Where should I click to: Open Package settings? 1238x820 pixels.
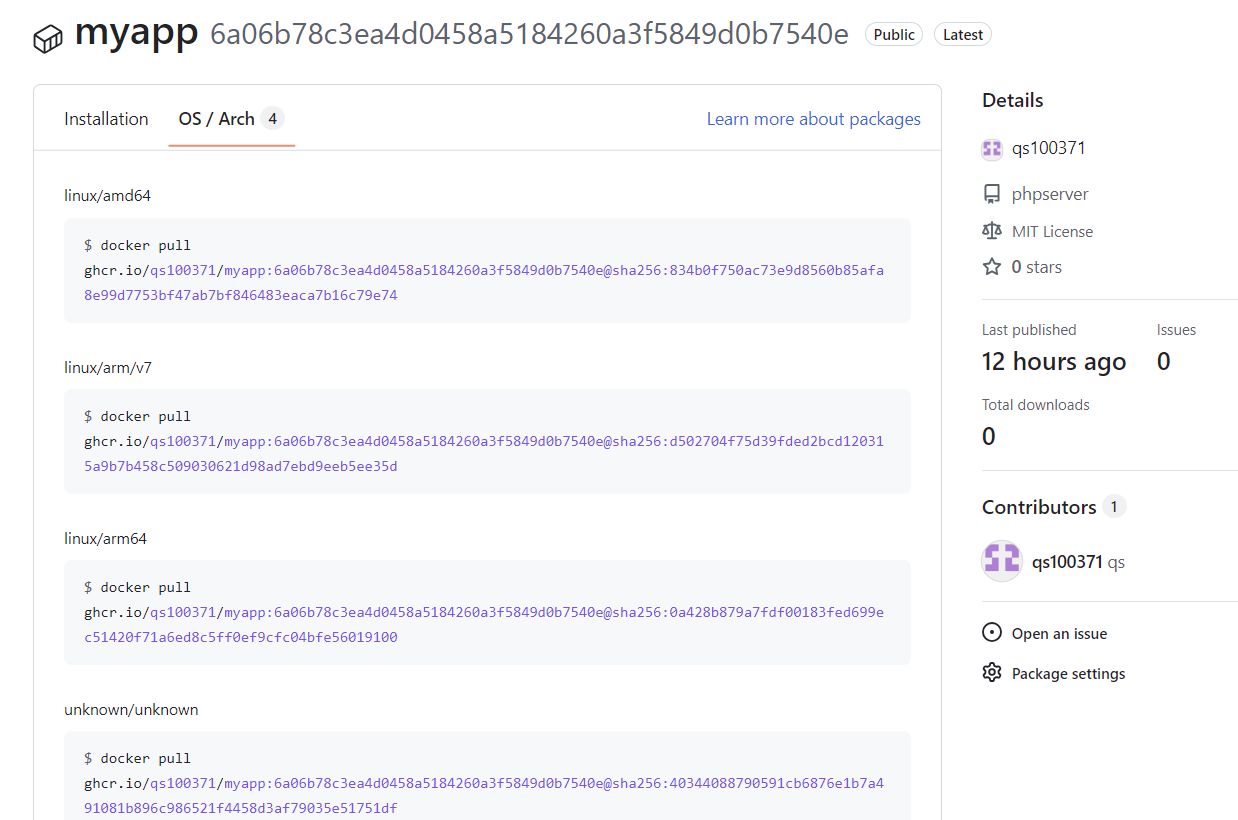click(1068, 674)
